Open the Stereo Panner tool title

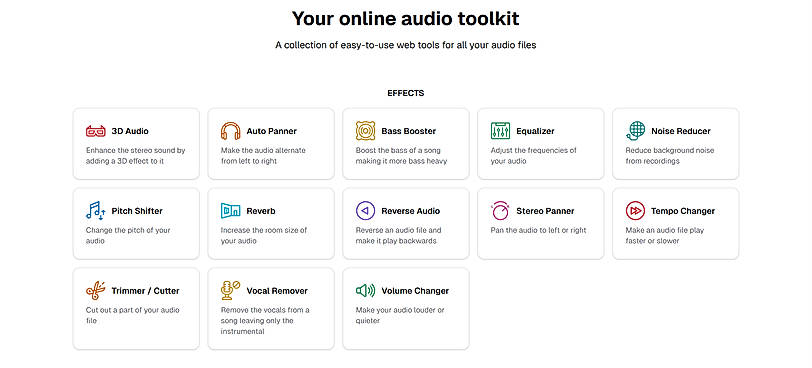[x=545, y=211]
